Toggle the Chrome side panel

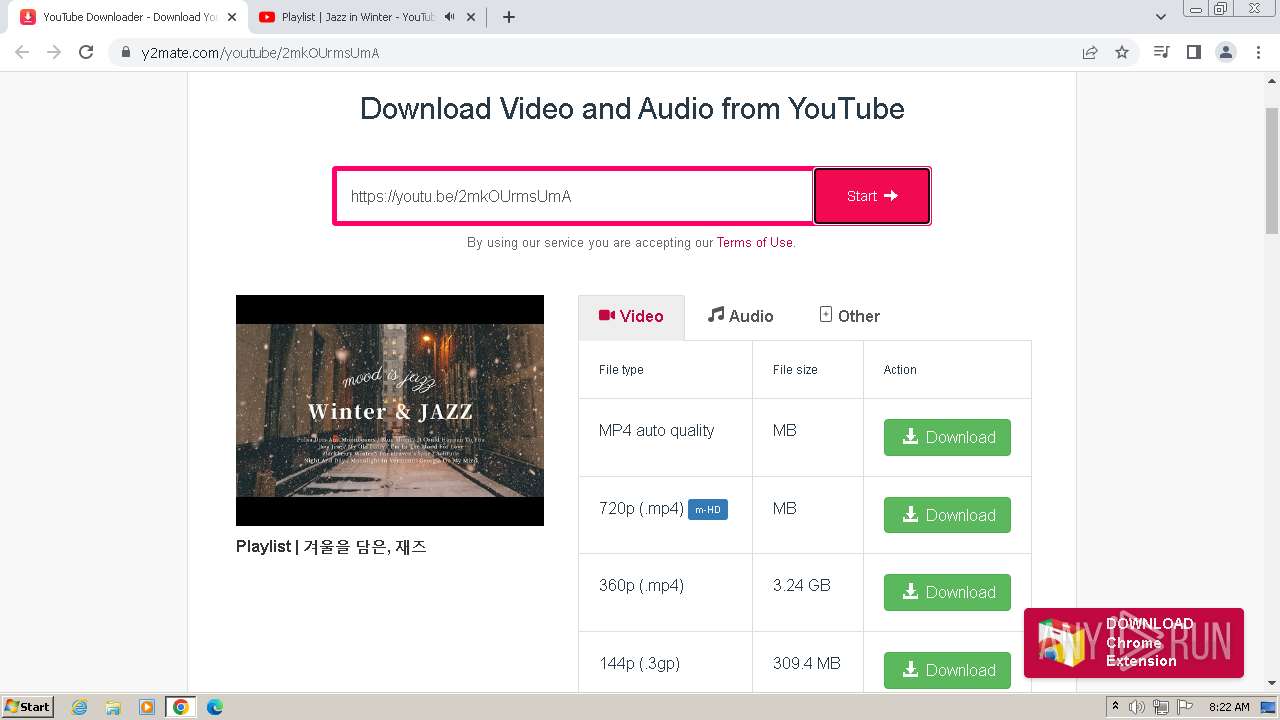1193,52
